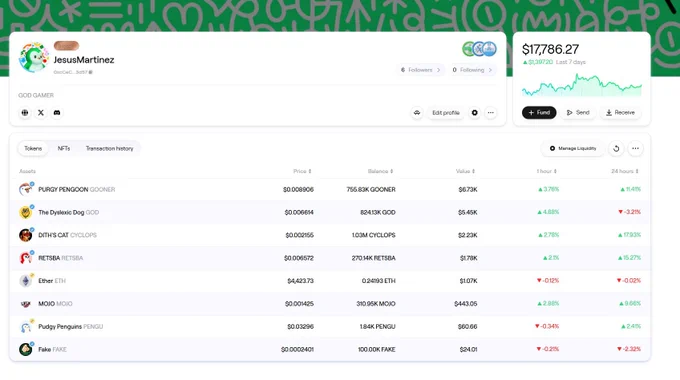
Task: Click the Pudgy Penguins token icon
Action: click(26, 327)
